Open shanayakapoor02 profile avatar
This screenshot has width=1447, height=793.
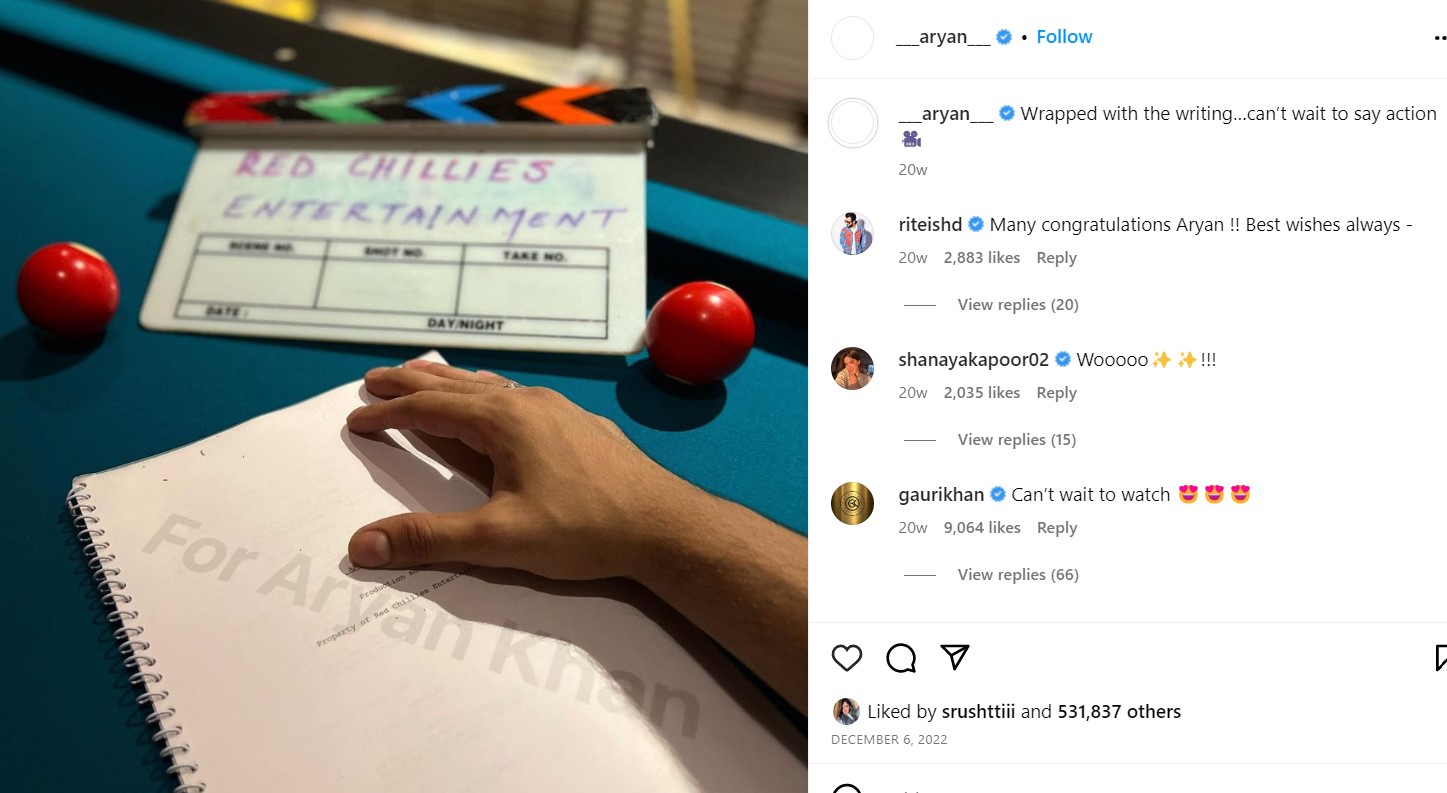tap(853, 368)
